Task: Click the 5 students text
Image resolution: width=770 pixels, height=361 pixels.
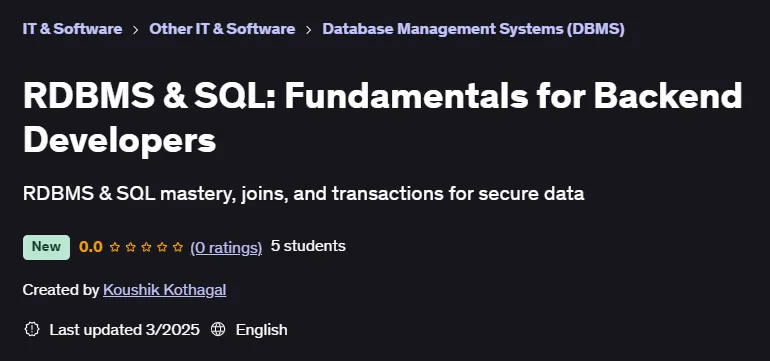Action: point(308,246)
